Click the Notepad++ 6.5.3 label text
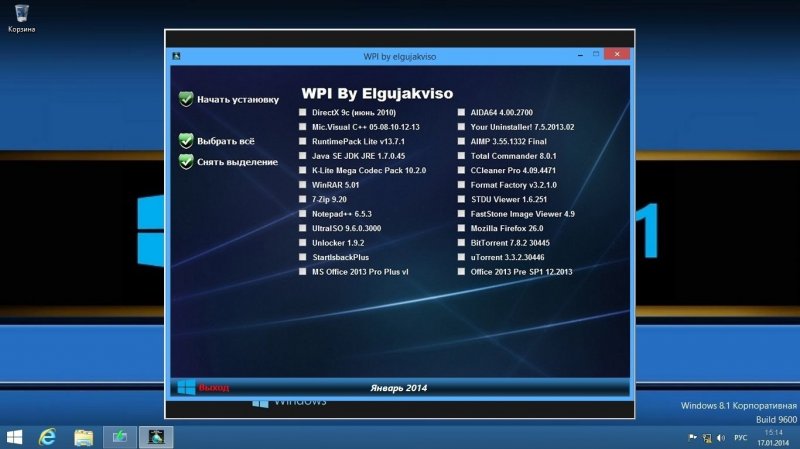Screen dimensions: 800x449 tap(342, 214)
